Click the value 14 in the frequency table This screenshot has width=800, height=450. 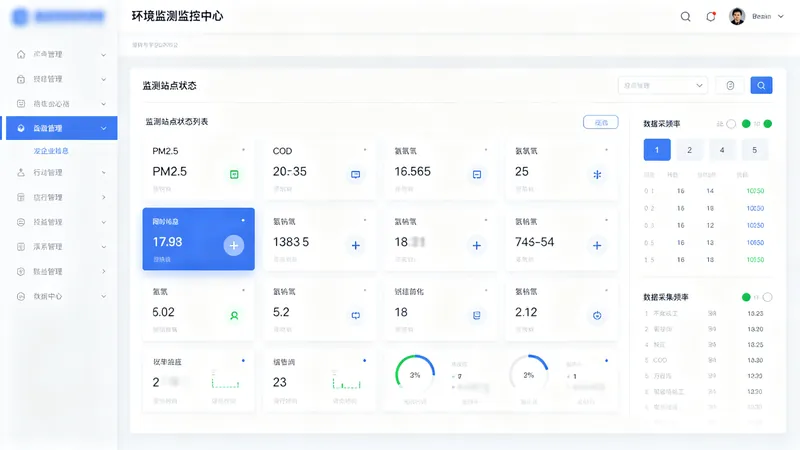click(x=710, y=191)
